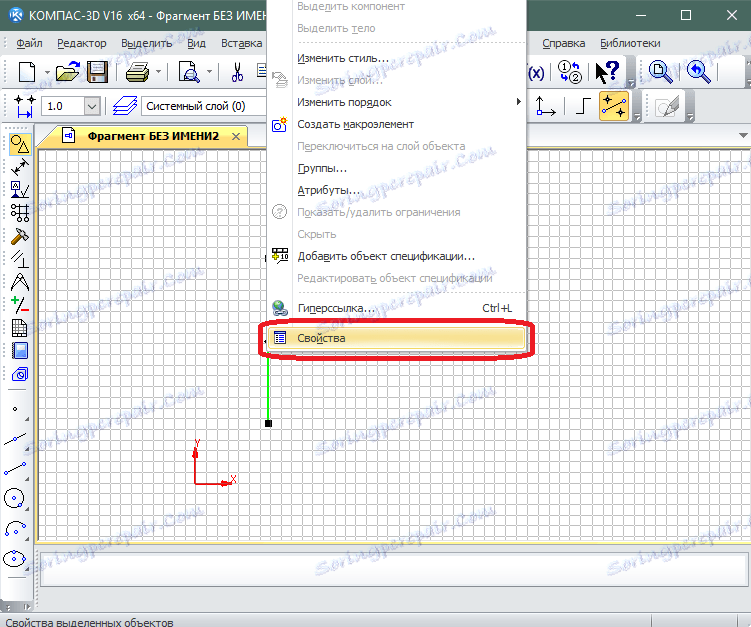
Task: Click the renumbering 1-2 icon
Action: [570, 72]
